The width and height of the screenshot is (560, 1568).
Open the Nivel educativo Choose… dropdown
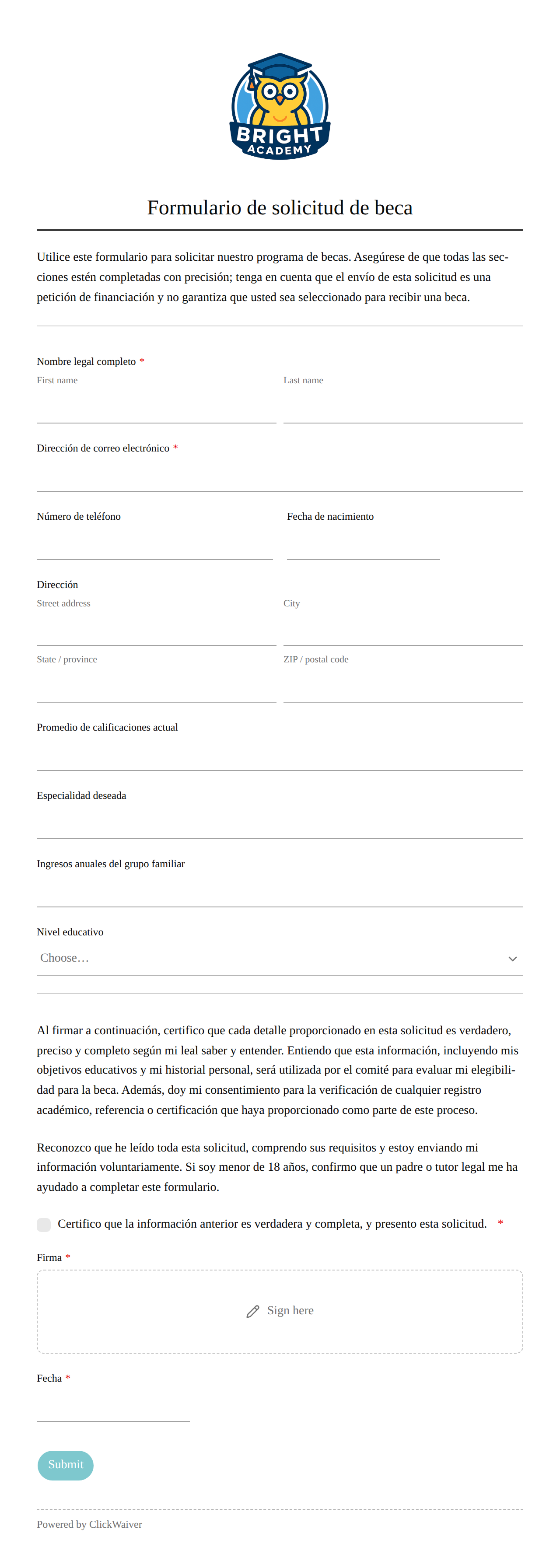280,958
